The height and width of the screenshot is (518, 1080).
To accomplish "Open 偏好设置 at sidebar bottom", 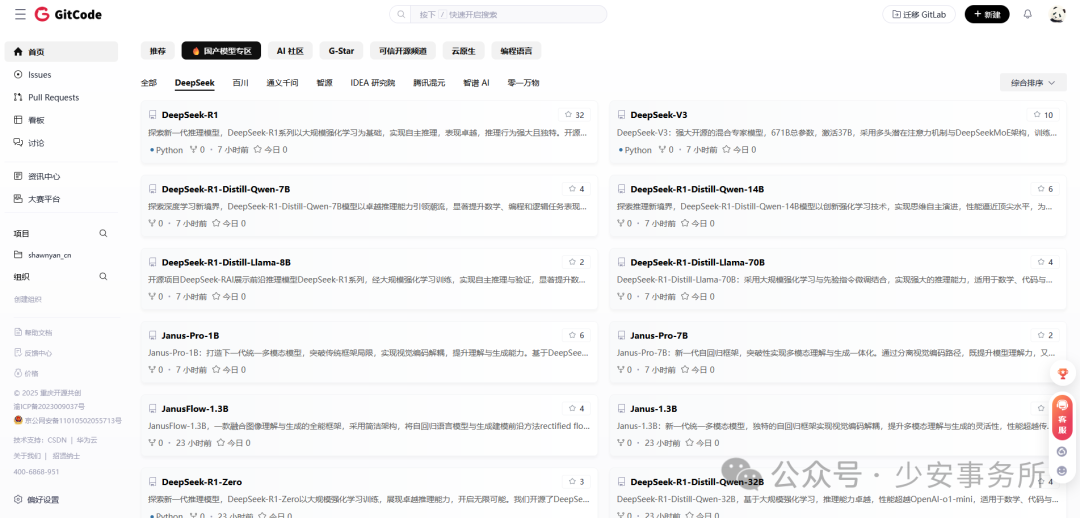I will pyautogui.click(x=37, y=499).
